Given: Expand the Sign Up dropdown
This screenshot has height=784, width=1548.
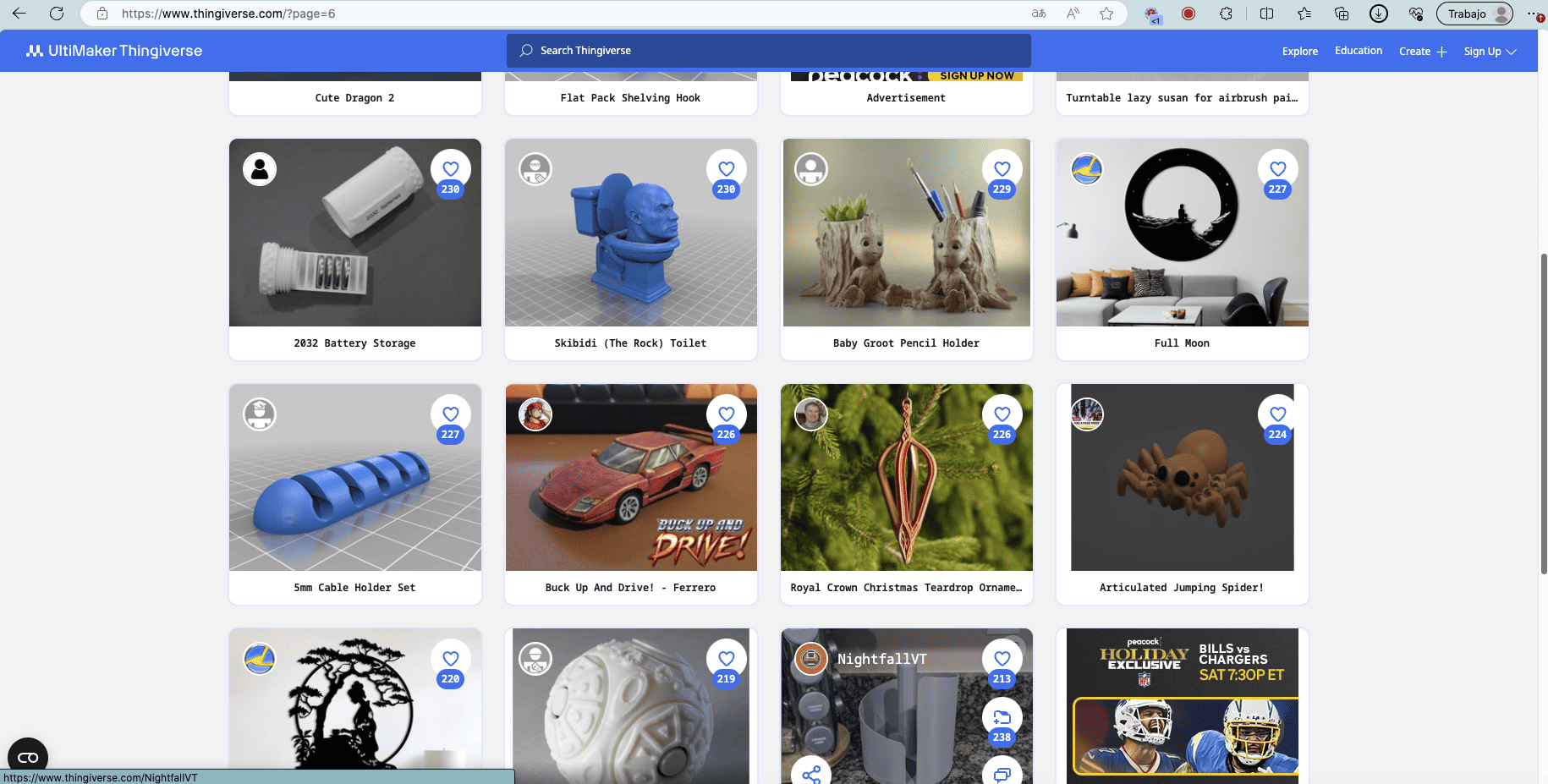Looking at the screenshot, I should (x=1490, y=52).
